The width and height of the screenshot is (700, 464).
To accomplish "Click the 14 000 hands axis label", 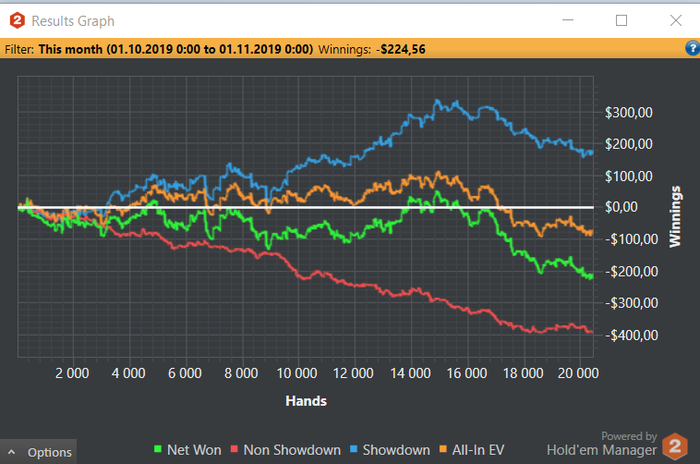I will 410,373.
